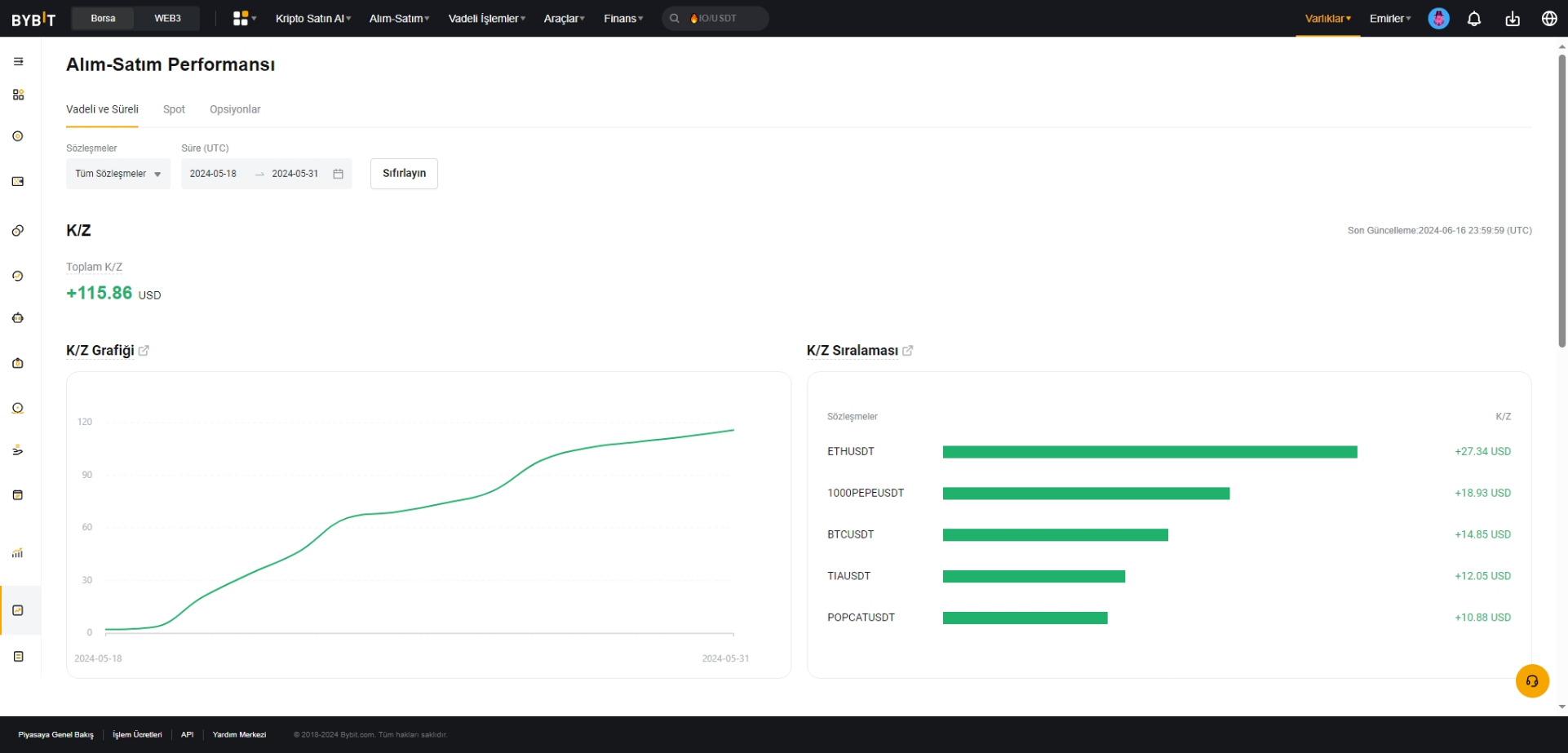Expand the Tüm Sözleşmeler dropdown
This screenshot has height=753, width=1568.
[x=118, y=174]
